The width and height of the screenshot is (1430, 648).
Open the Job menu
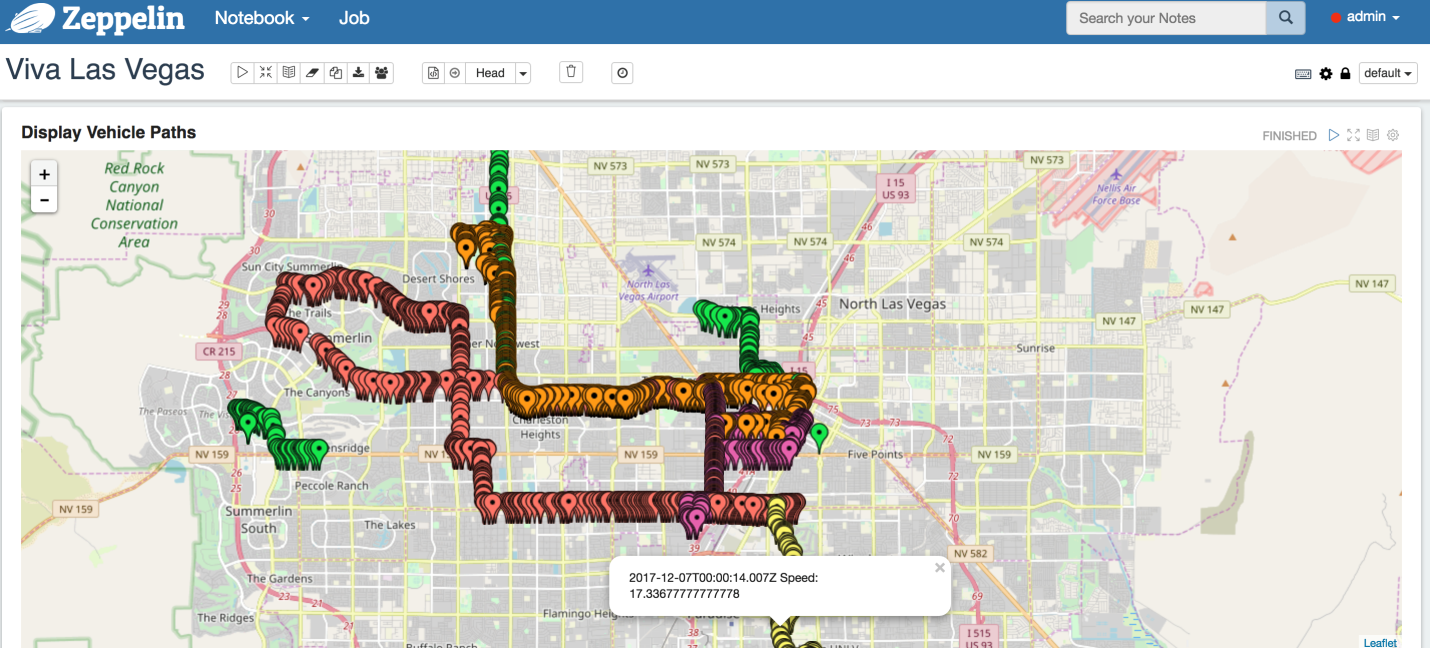[353, 17]
